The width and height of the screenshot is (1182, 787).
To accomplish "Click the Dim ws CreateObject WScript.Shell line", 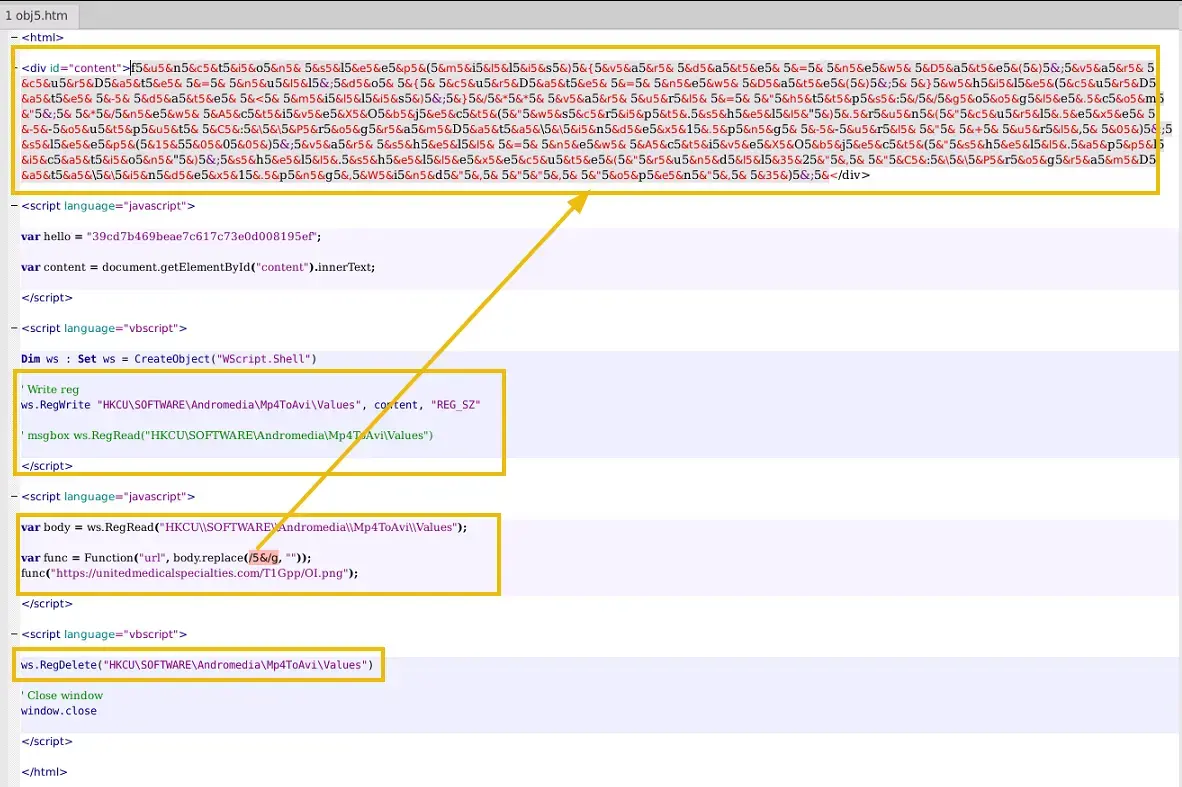I will point(169,359).
